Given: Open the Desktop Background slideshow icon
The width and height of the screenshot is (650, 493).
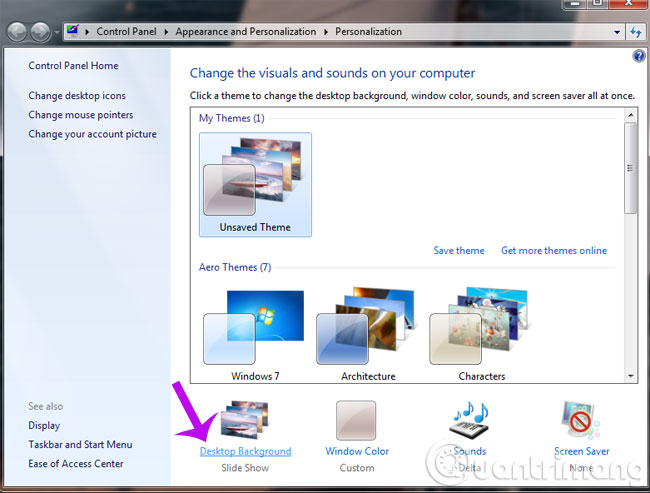Looking at the screenshot, I should tap(245, 420).
